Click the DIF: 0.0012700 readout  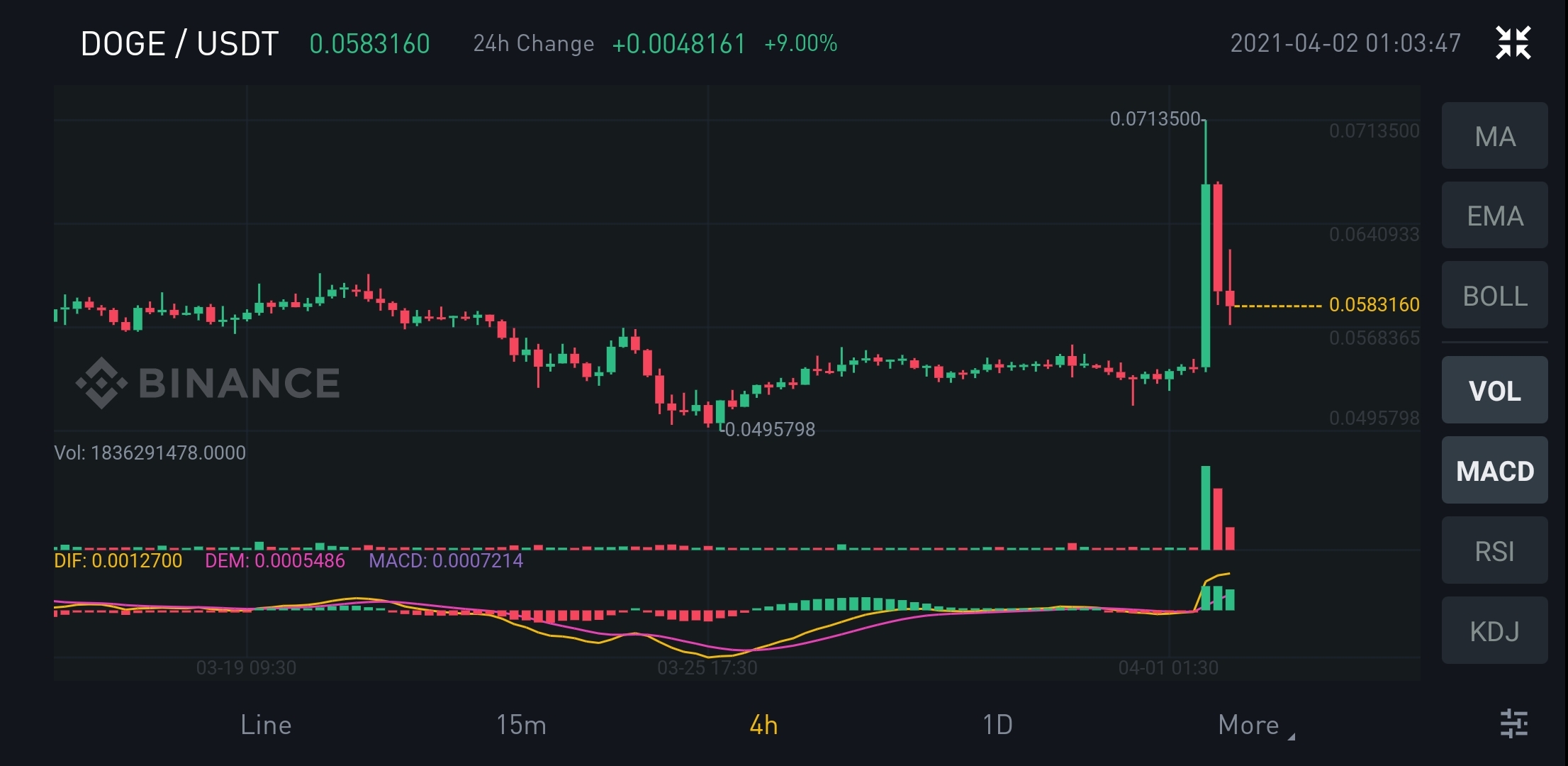(x=118, y=560)
